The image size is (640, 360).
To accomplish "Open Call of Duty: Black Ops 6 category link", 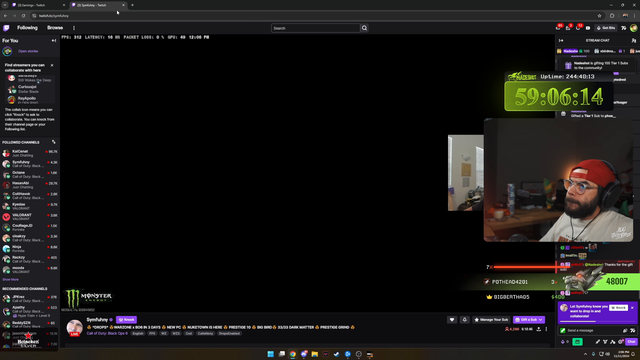I will click(x=107, y=333).
